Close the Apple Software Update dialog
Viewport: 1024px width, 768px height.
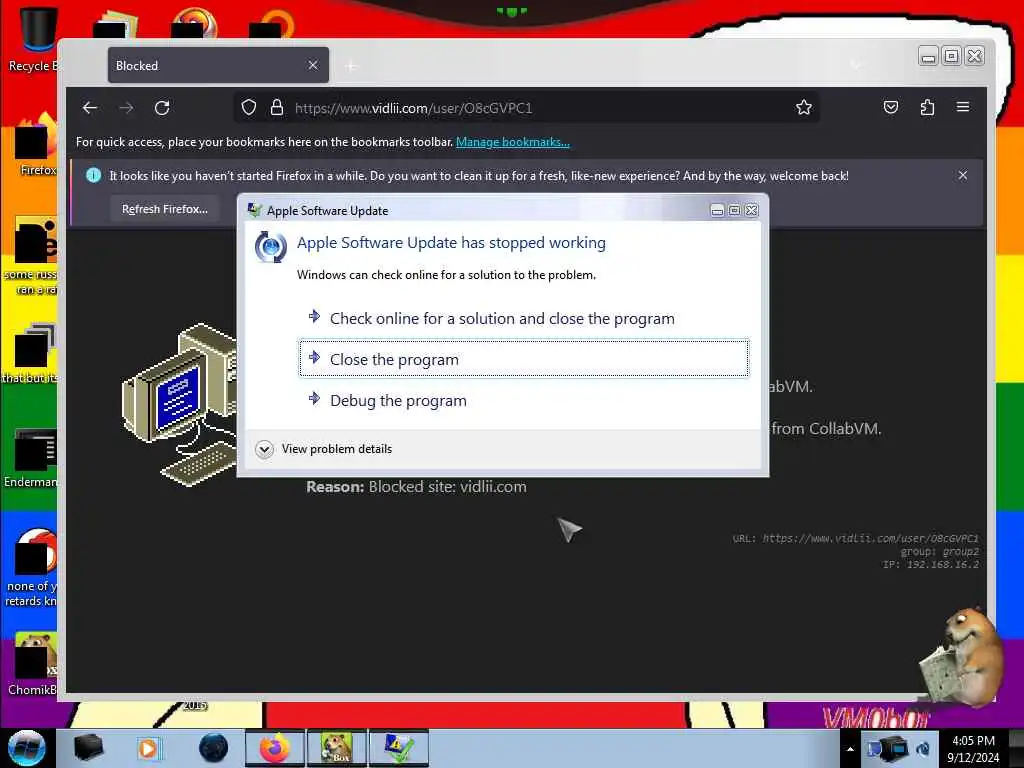752,210
